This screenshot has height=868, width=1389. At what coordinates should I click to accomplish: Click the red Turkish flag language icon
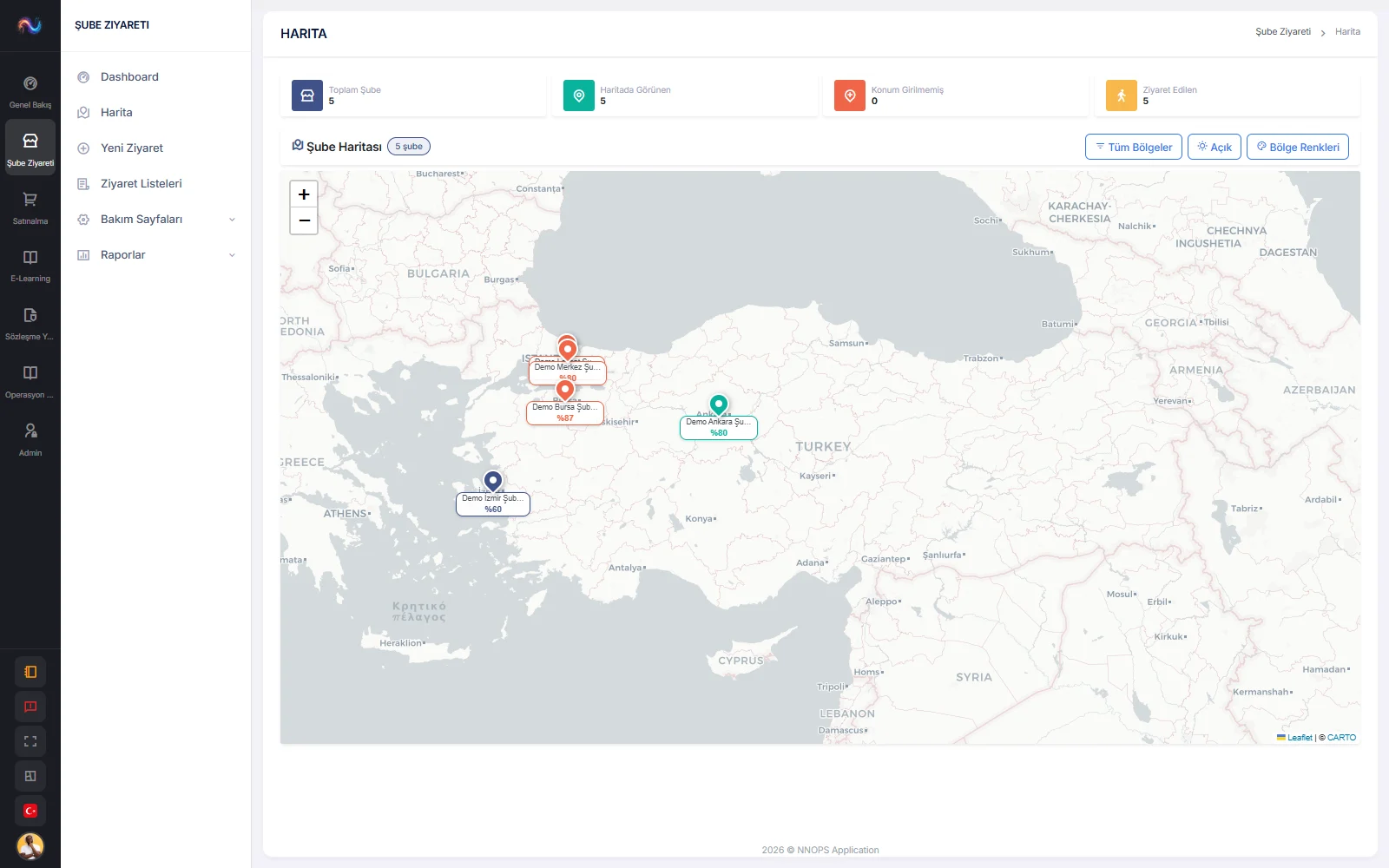(x=30, y=811)
